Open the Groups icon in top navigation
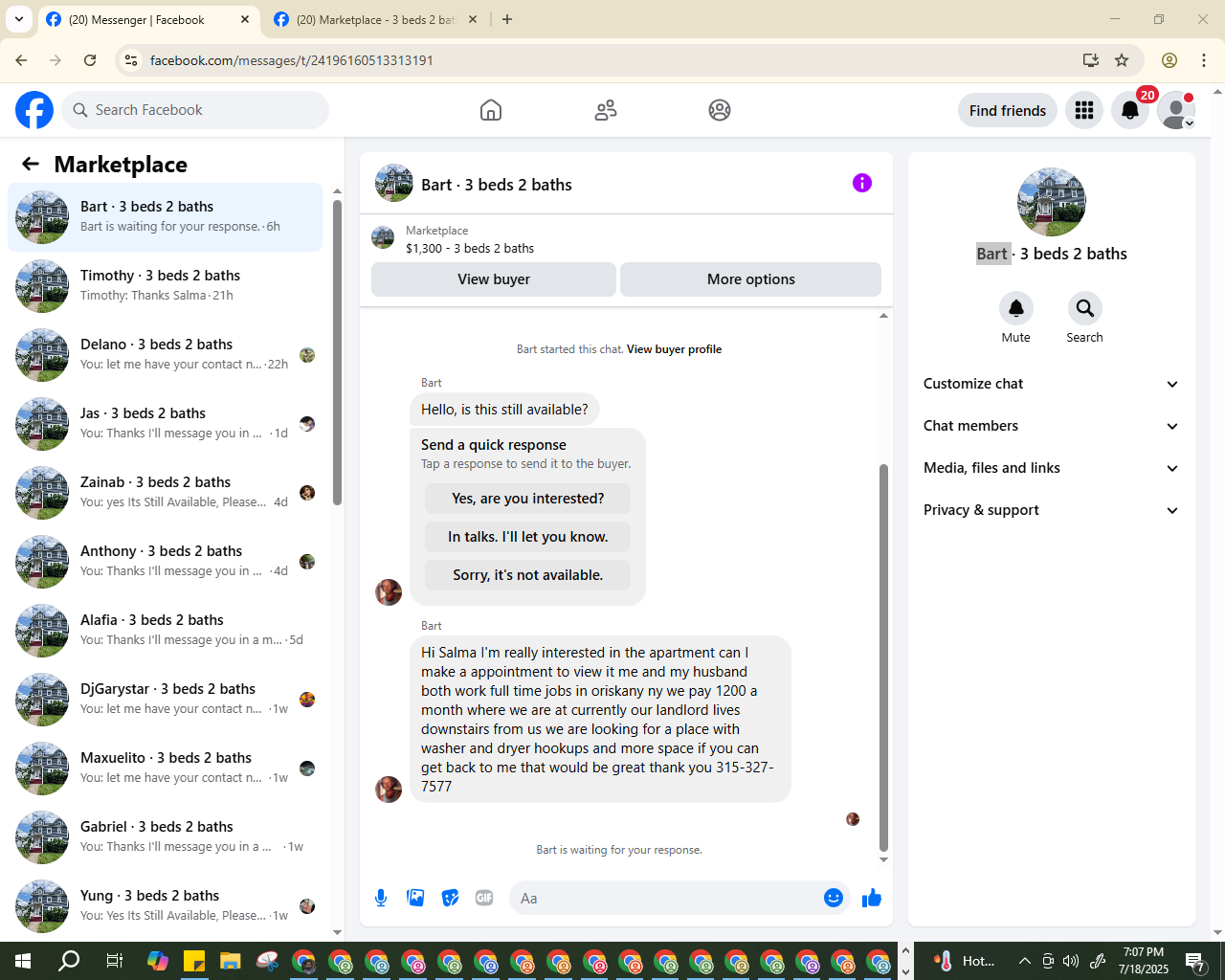The width and height of the screenshot is (1225, 980). (x=720, y=110)
